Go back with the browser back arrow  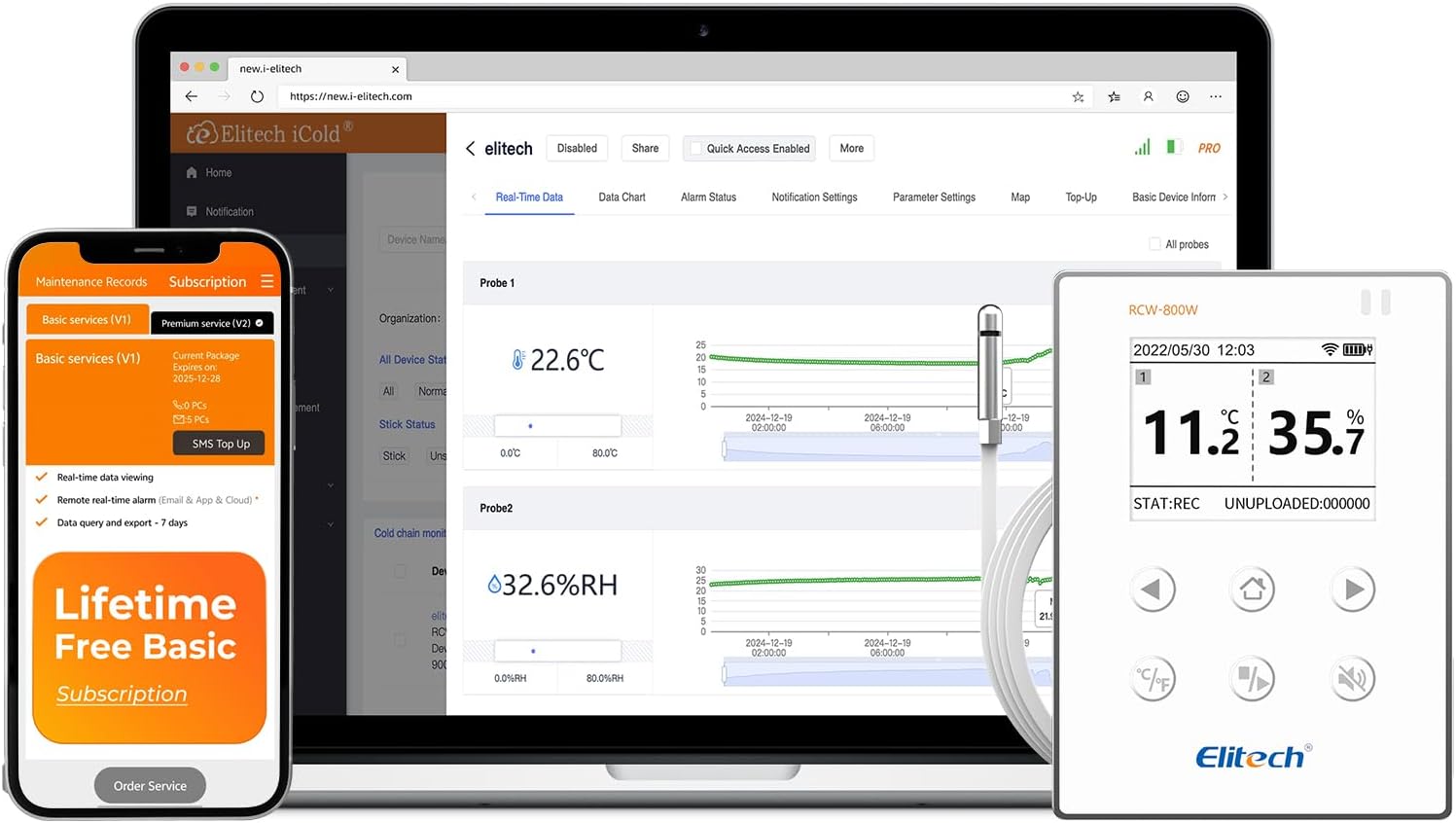pyautogui.click(x=192, y=96)
